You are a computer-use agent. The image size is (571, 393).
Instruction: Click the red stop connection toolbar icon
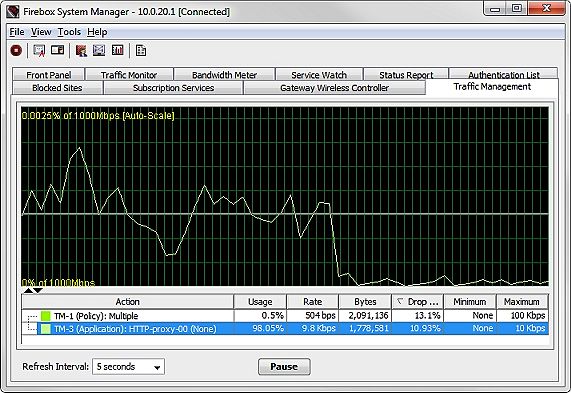16,50
